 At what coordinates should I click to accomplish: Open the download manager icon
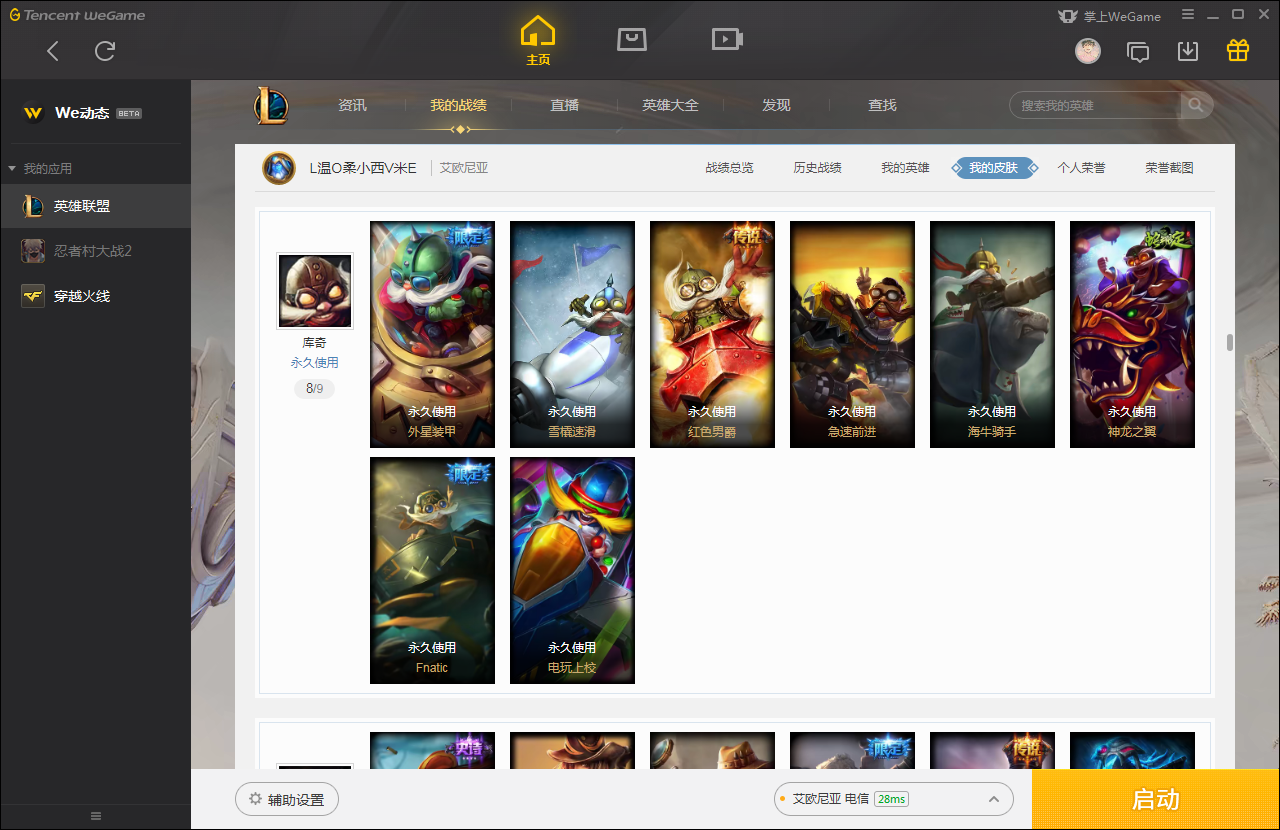tap(1188, 51)
